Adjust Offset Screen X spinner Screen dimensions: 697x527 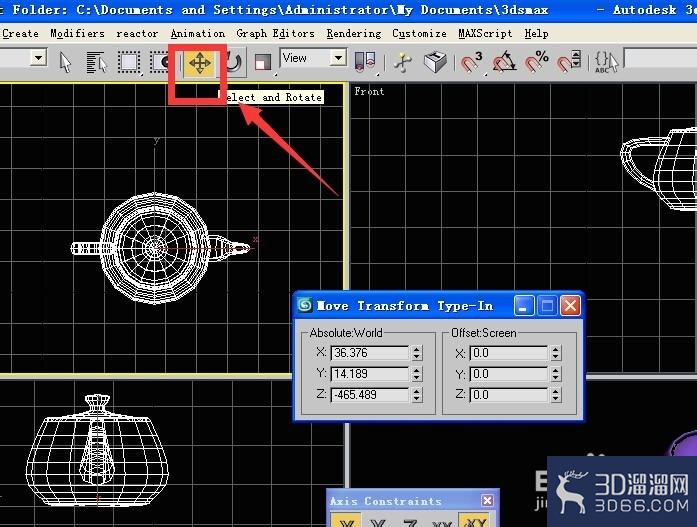pyautogui.click(x=555, y=353)
